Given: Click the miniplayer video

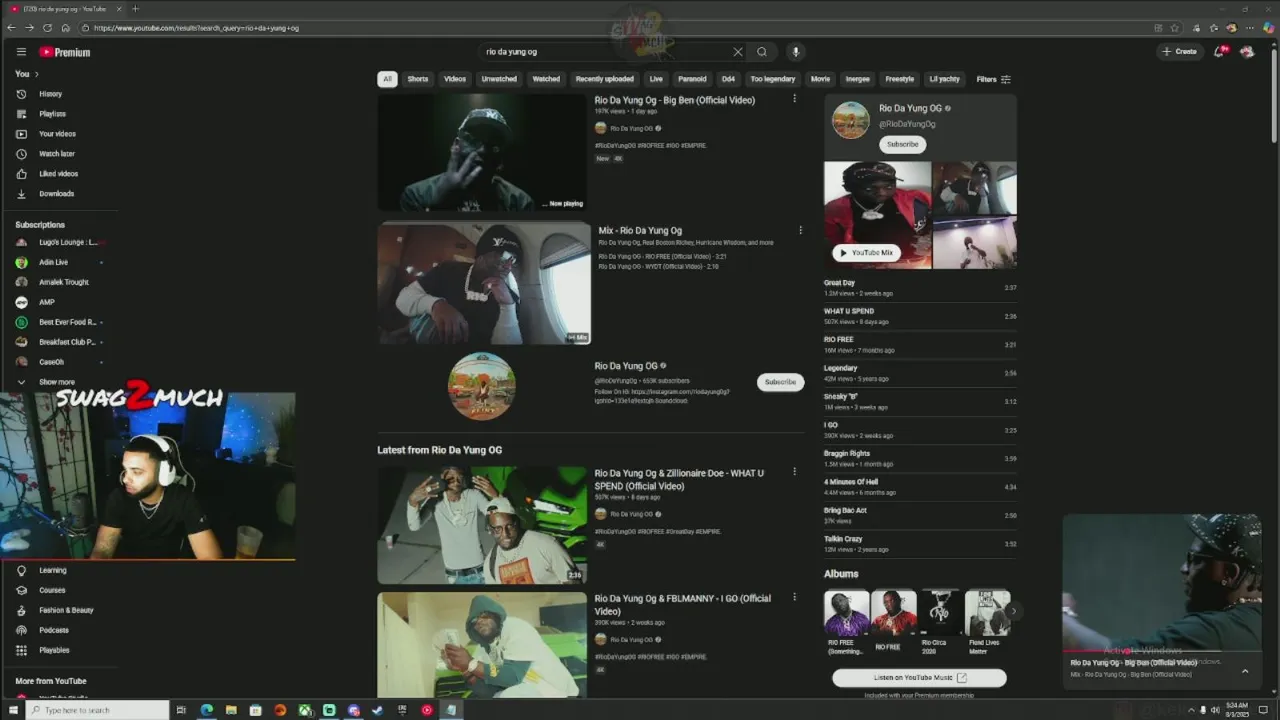Looking at the screenshot, I should 1161,584.
